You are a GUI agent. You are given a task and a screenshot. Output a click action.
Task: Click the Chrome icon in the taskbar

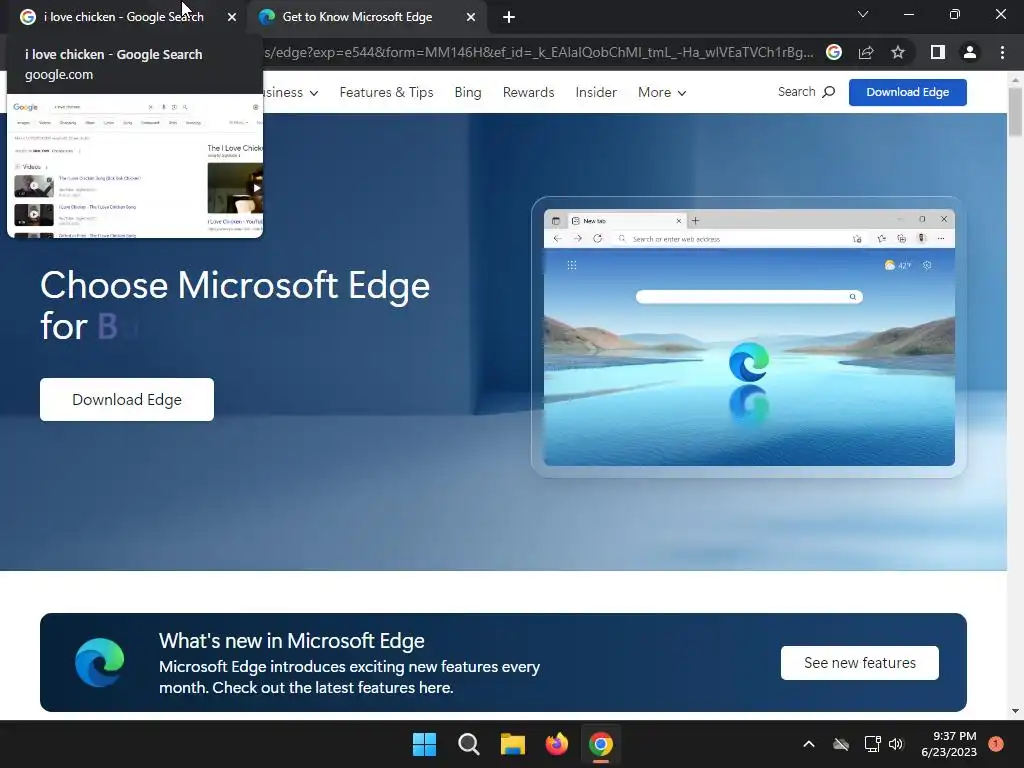click(x=601, y=744)
